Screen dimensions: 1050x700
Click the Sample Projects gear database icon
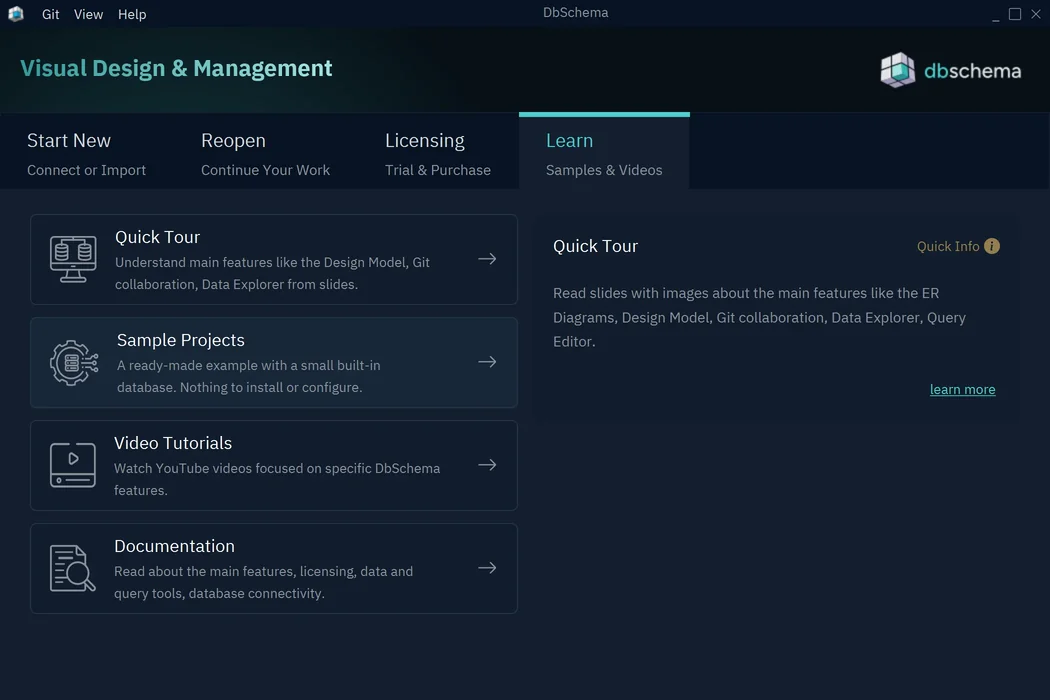point(74,362)
